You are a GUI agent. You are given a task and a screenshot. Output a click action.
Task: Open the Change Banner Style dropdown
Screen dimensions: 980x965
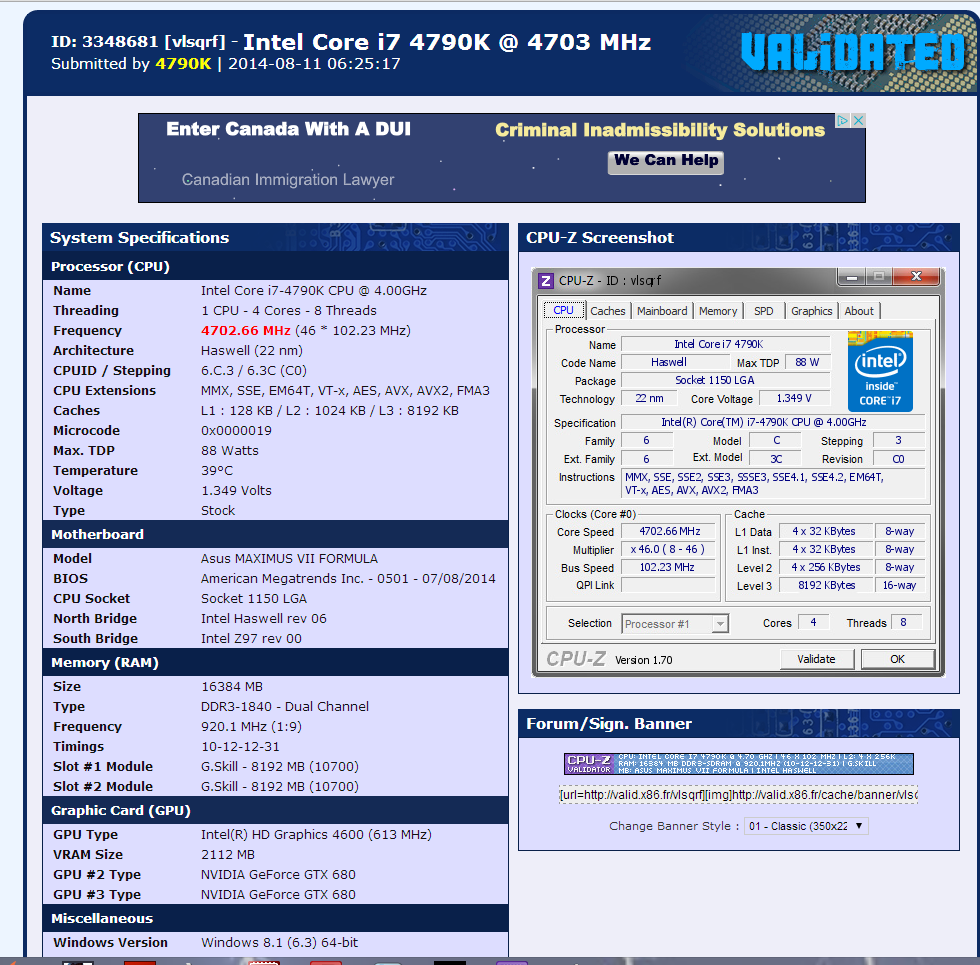click(806, 826)
